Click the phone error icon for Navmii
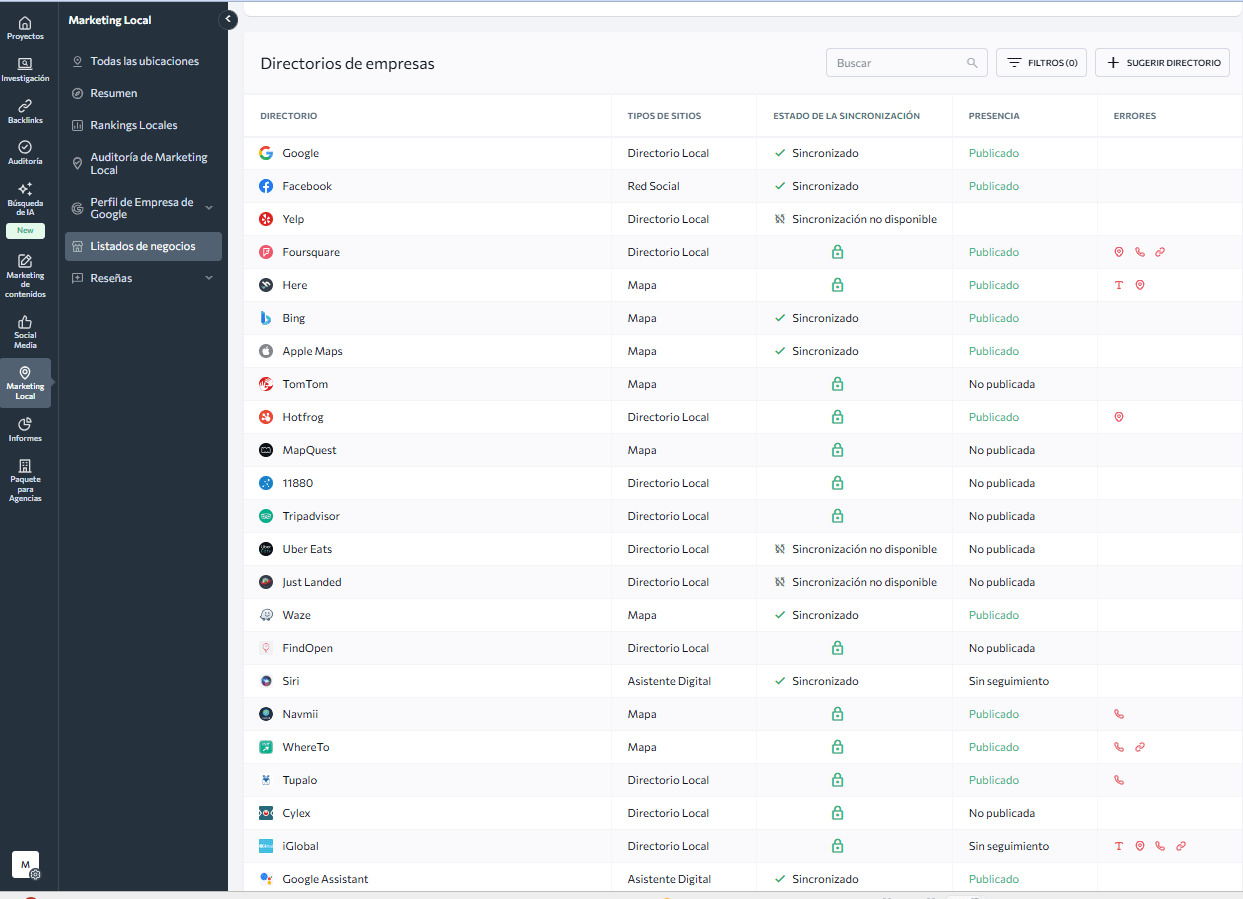This screenshot has height=899, width=1243. (x=1119, y=714)
